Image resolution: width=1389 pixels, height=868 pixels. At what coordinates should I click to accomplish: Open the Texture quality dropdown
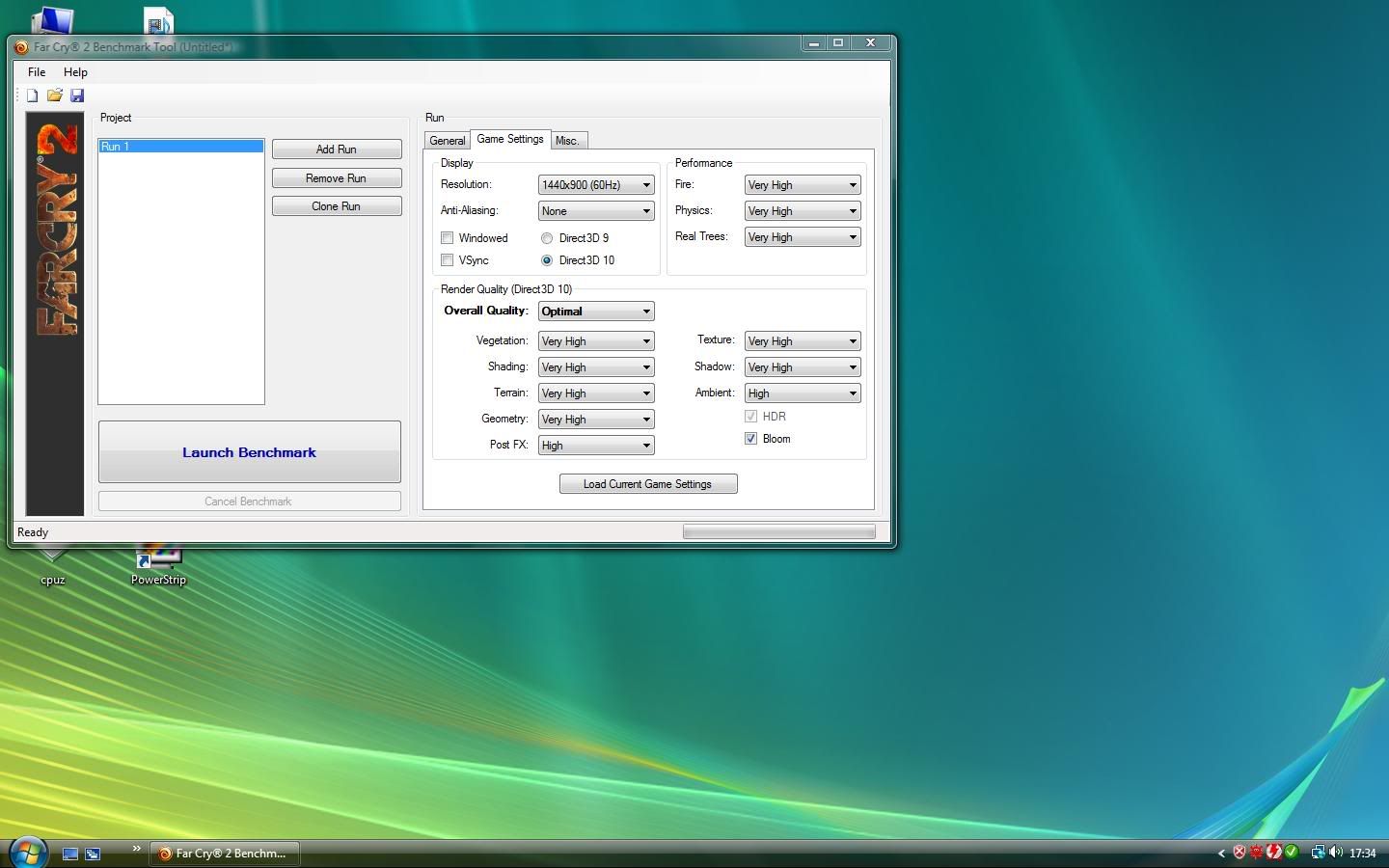point(803,341)
